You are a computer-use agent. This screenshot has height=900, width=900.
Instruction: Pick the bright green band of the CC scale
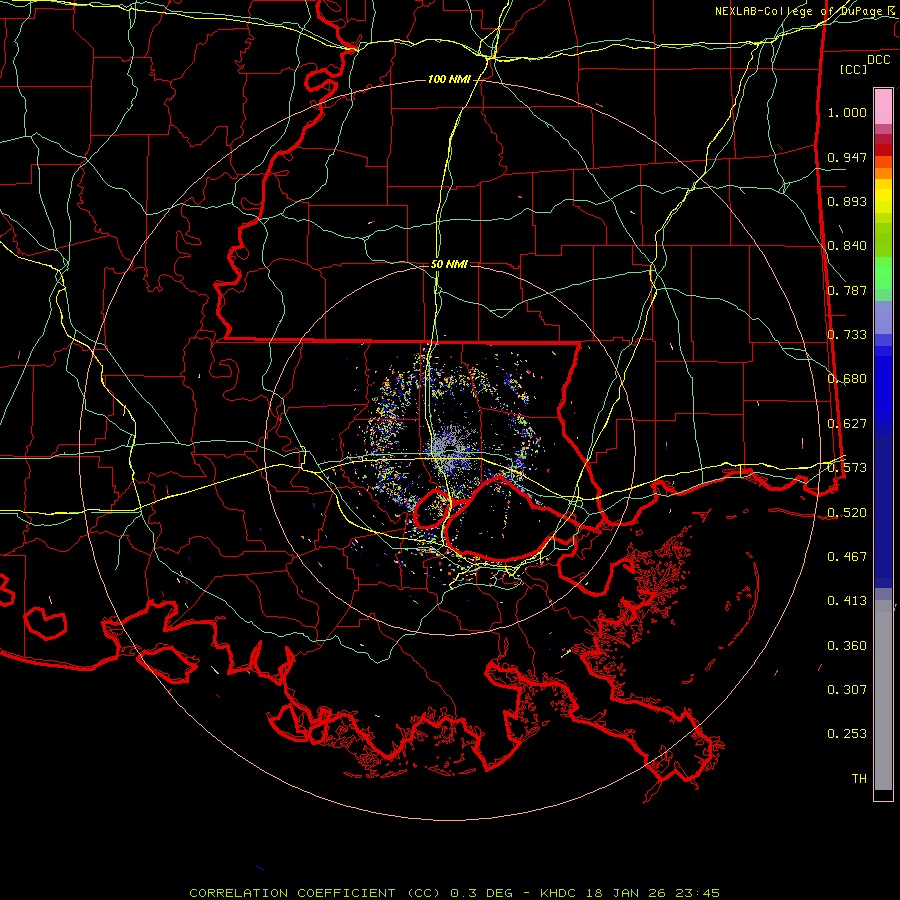pyautogui.click(x=883, y=273)
